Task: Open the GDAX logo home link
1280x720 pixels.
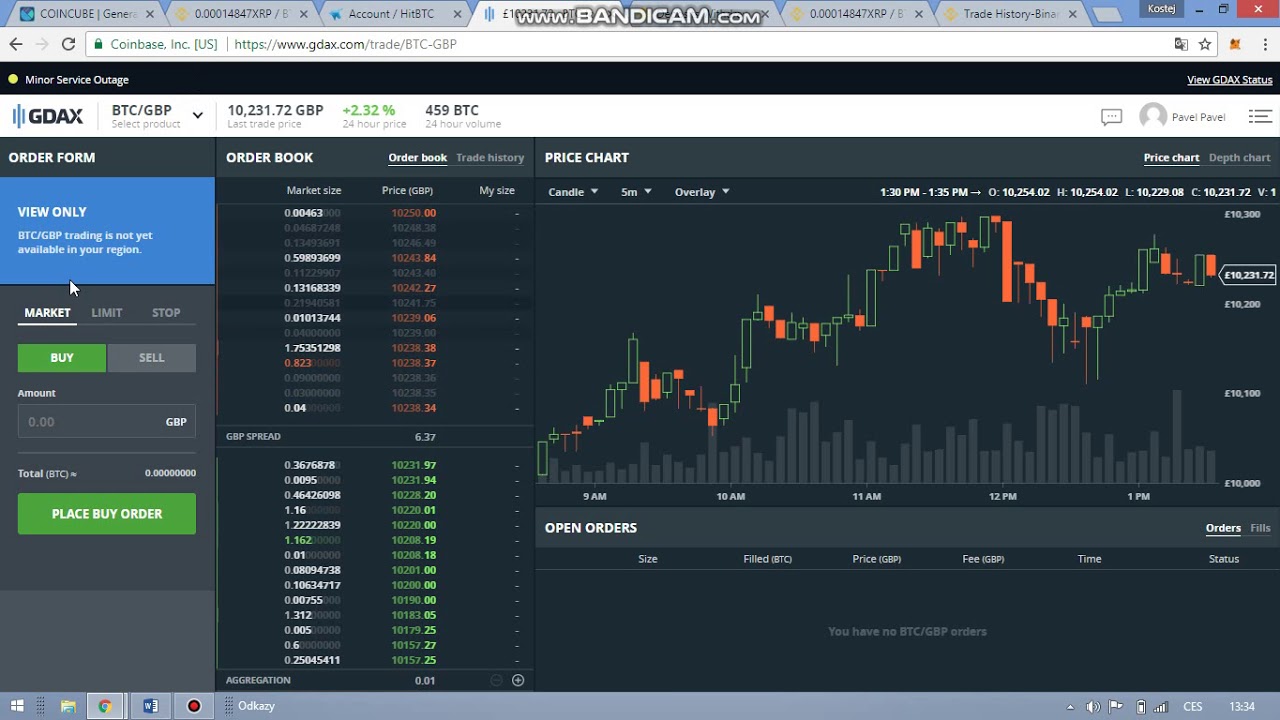Action: 47,116
